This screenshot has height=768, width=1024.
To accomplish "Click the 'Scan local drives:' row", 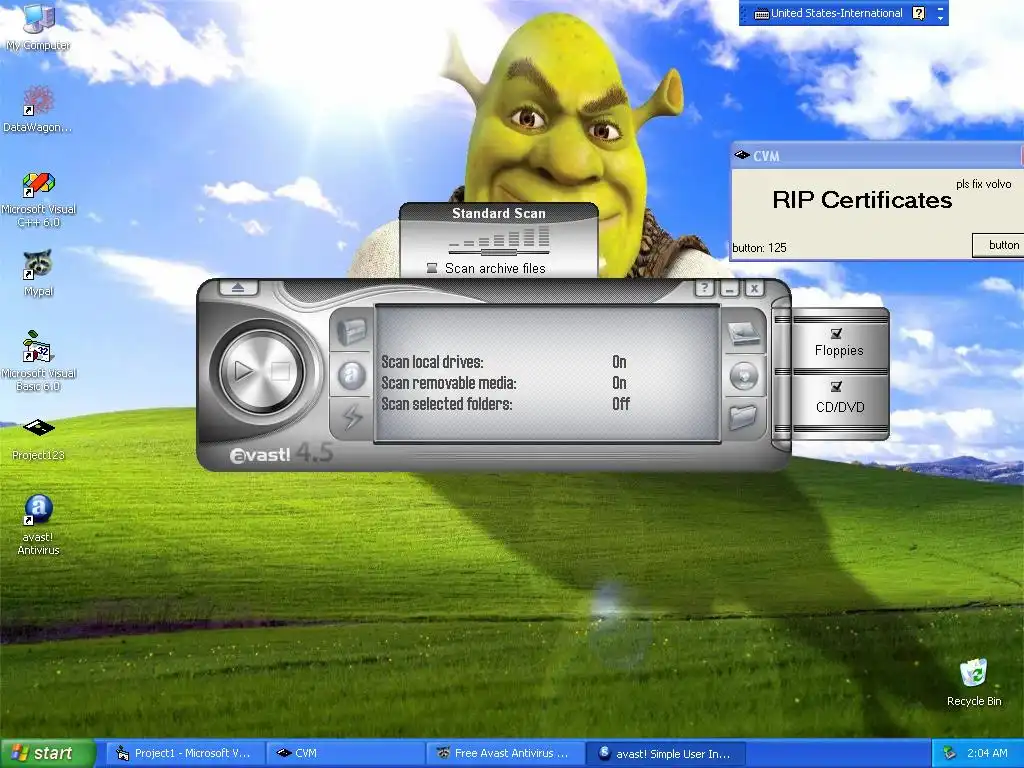I will coord(504,362).
